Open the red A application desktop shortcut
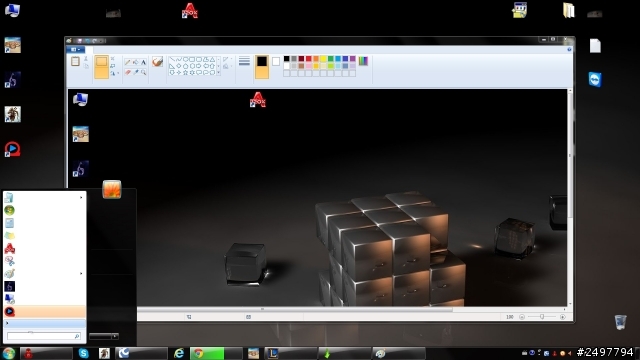This screenshot has width=640, height=360. click(x=189, y=11)
